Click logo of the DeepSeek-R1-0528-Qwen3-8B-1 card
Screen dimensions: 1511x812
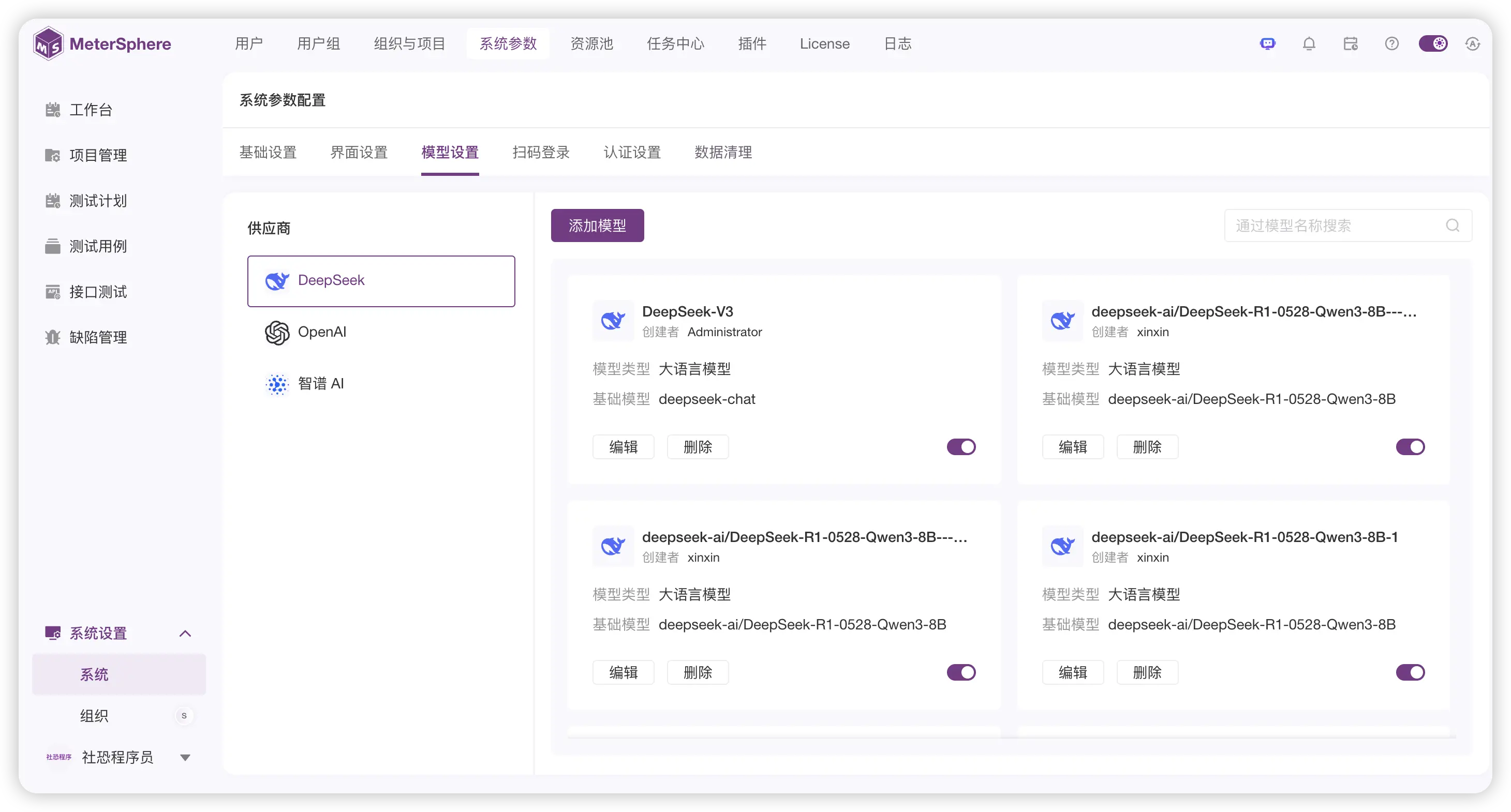pyautogui.click(x=1062, y=546)
